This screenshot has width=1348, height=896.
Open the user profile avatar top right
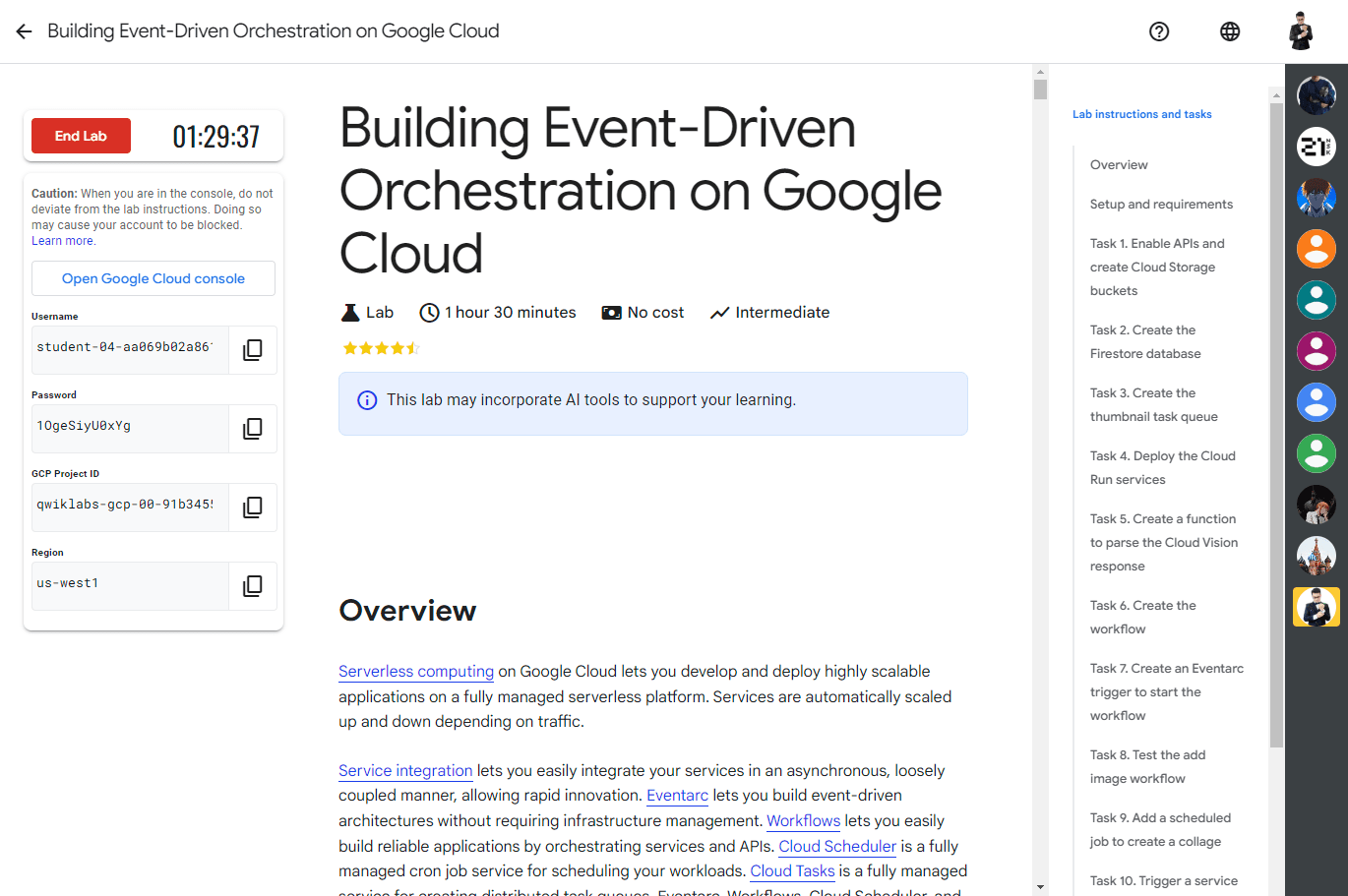pos(1301,31)
